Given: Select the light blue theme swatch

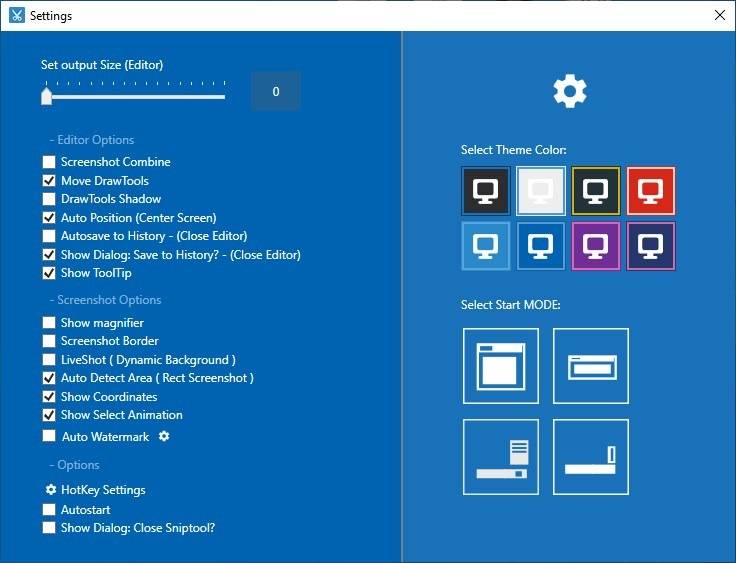Looking at the screenshot, I should click(x=486, y=246).
